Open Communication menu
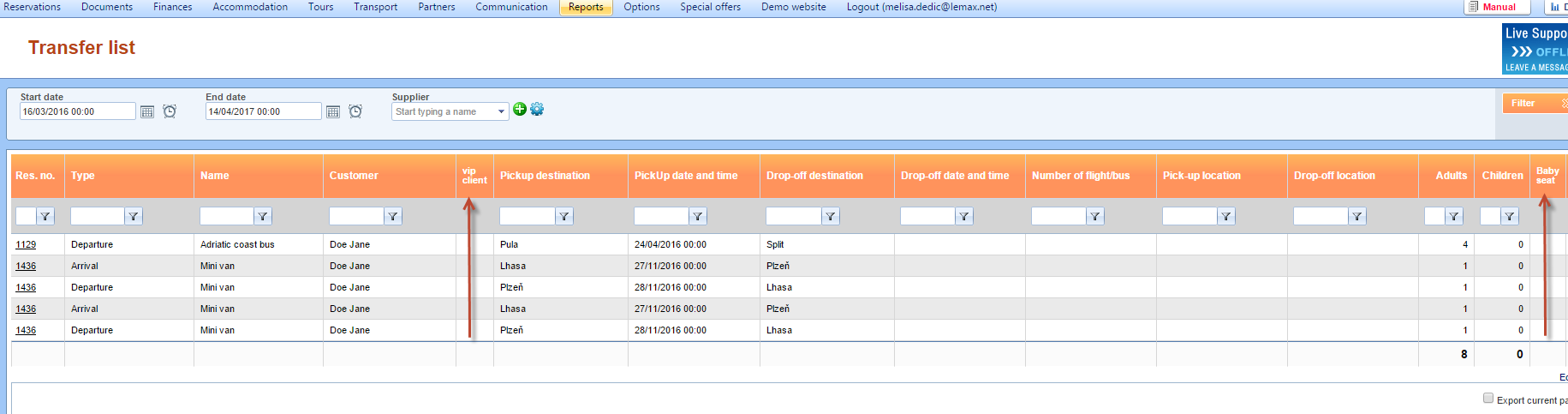Viewport: 1568px width, 414px height. coord(511,7)
